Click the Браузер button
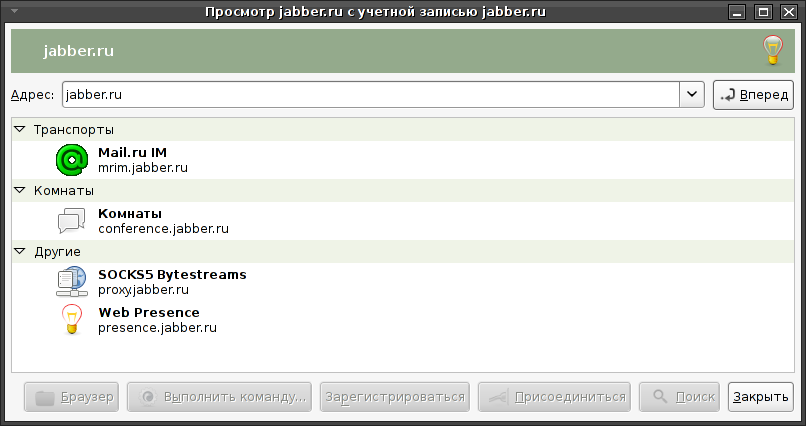This screenshot has width=806, height=426. (71, 397)
